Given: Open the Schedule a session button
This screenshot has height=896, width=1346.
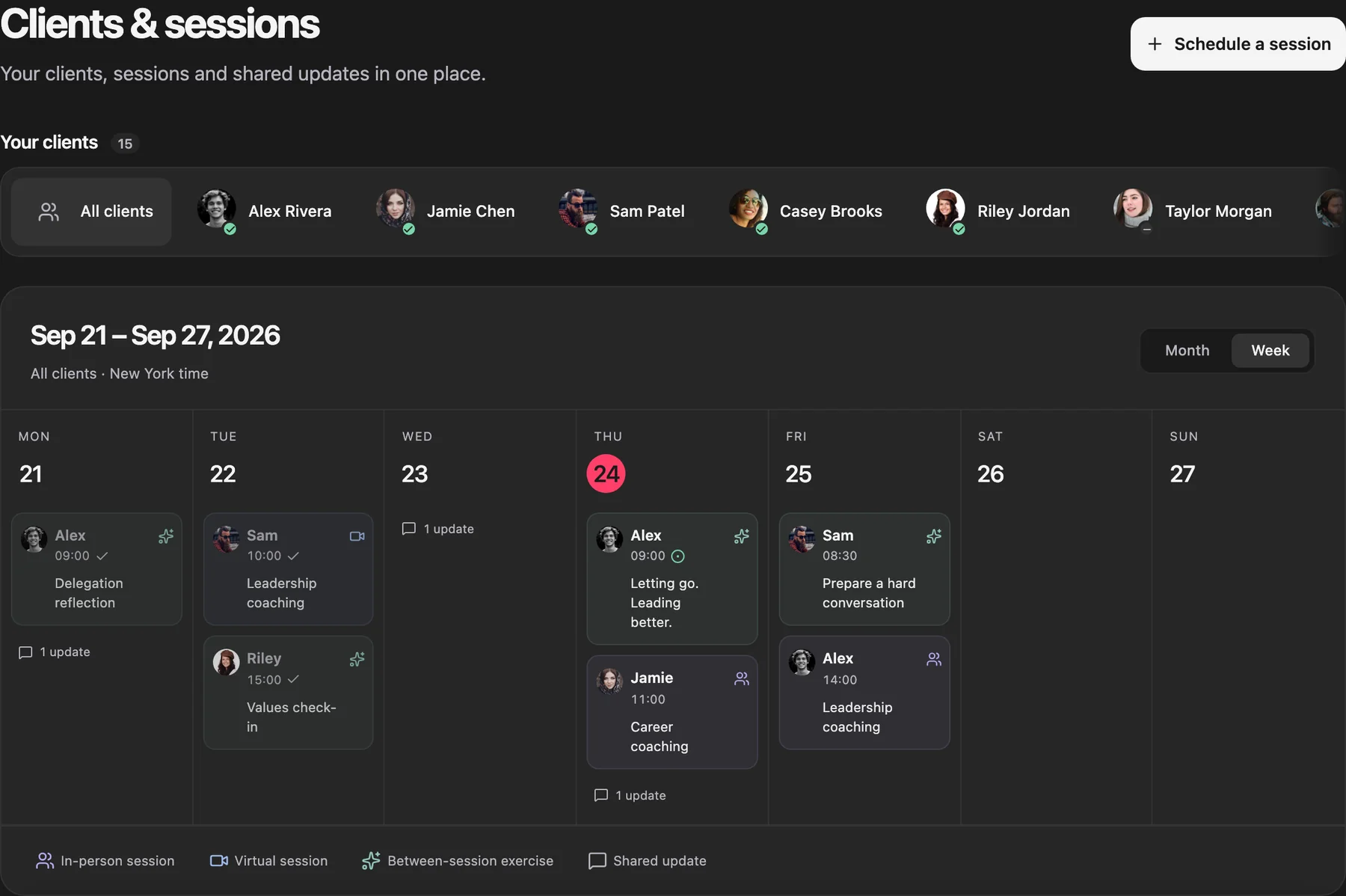Looking at the screenshot, I should tap(1238, 44).
